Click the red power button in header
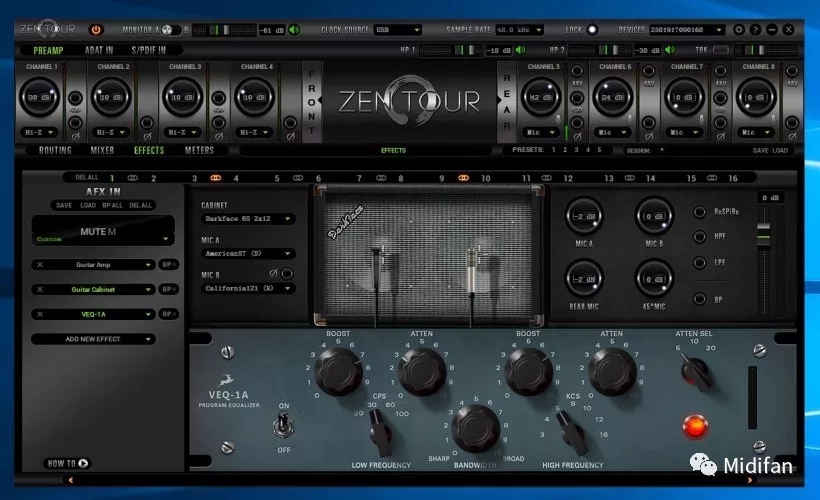 [96, 30]
